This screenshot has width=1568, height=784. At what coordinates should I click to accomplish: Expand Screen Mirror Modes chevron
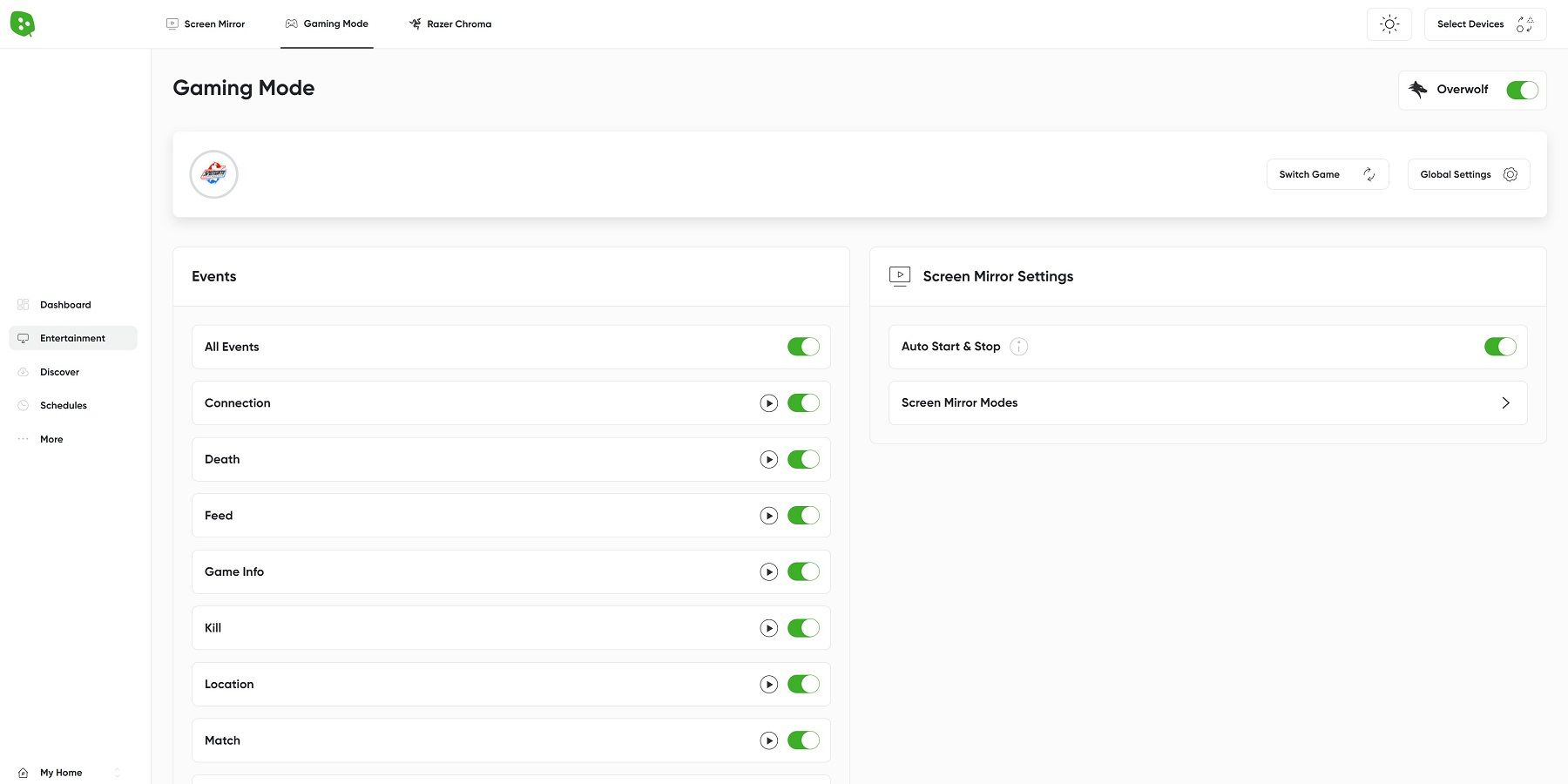pyautogui.click(x=1505, y=403)
